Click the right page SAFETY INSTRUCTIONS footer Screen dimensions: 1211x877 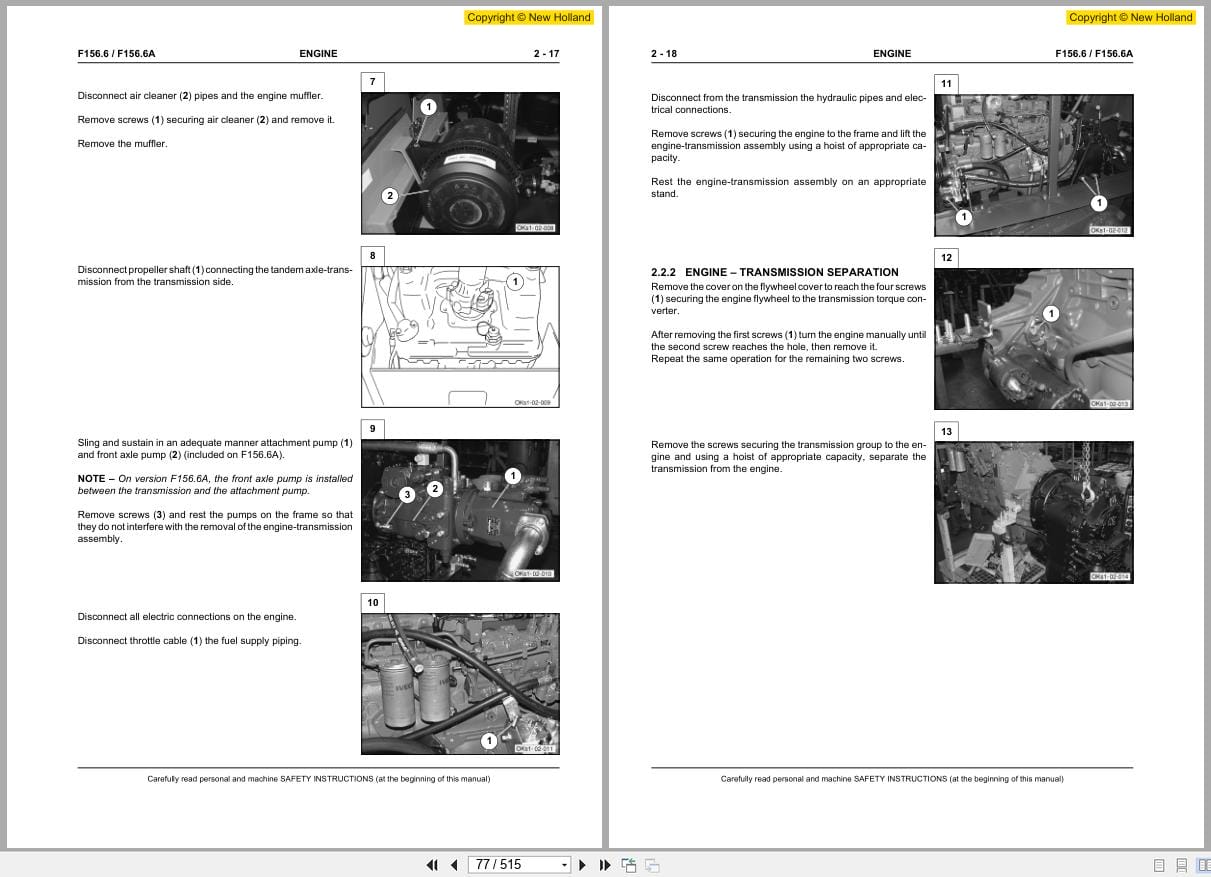point(892,779)
